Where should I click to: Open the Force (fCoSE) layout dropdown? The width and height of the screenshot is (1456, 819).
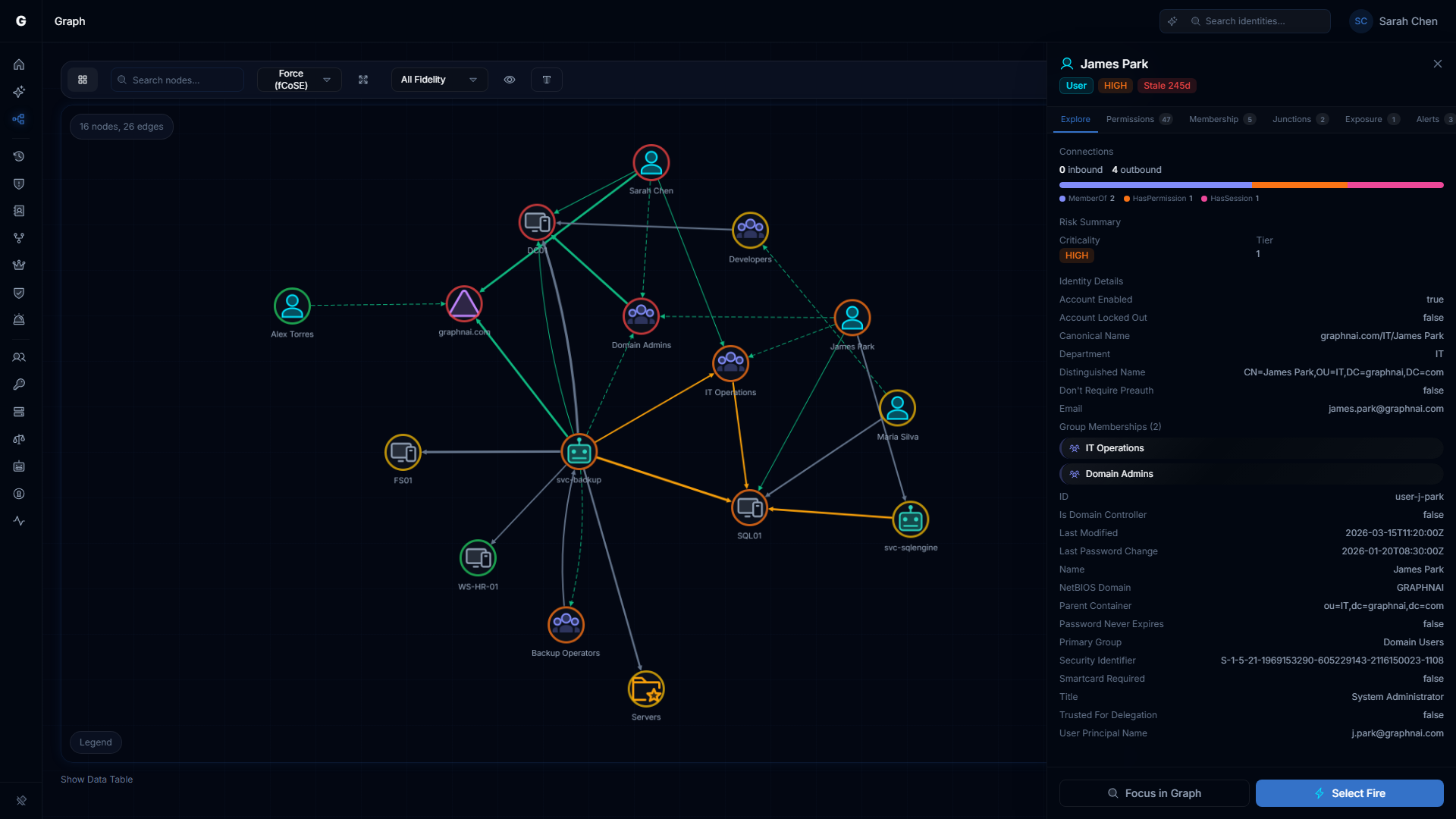(299, 79)
